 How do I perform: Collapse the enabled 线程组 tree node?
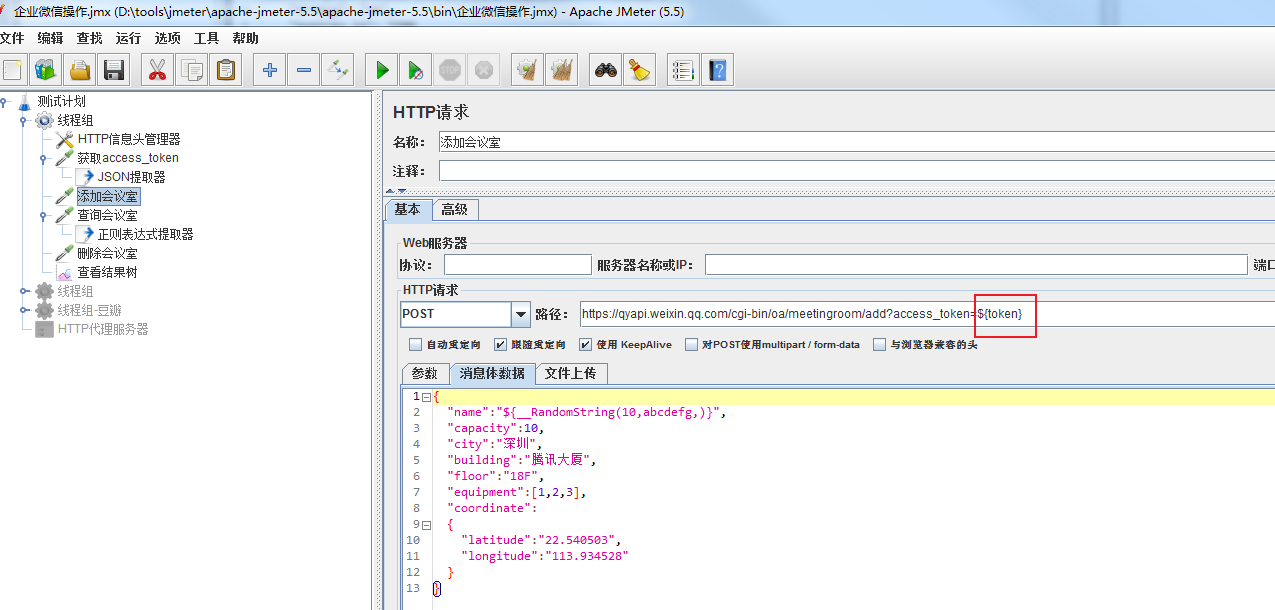point(23,120)
